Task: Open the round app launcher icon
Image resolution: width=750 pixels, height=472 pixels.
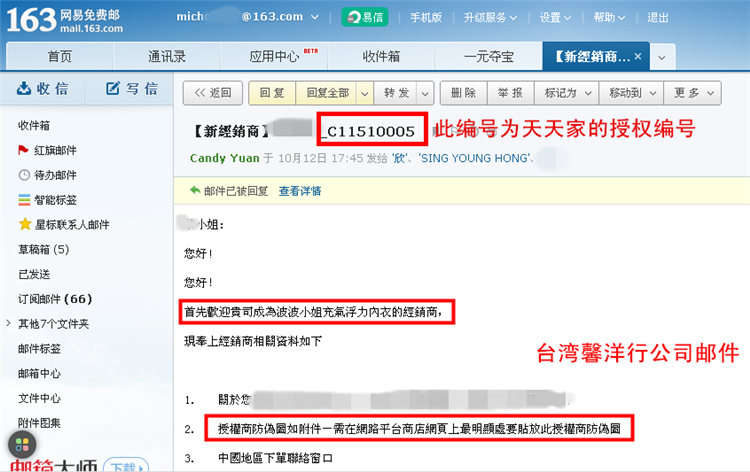Action: 22,445
